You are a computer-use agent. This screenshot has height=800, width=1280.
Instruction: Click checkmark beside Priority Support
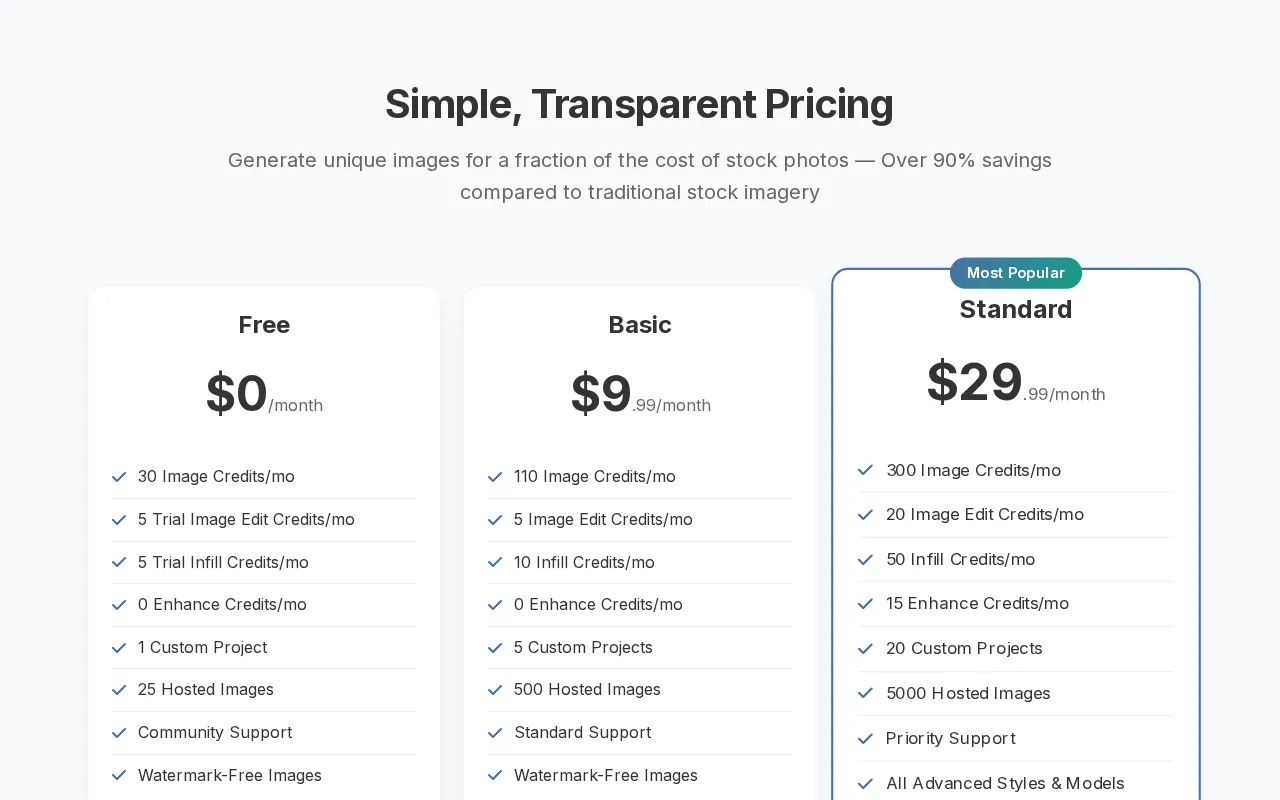[x=866, y=739]
